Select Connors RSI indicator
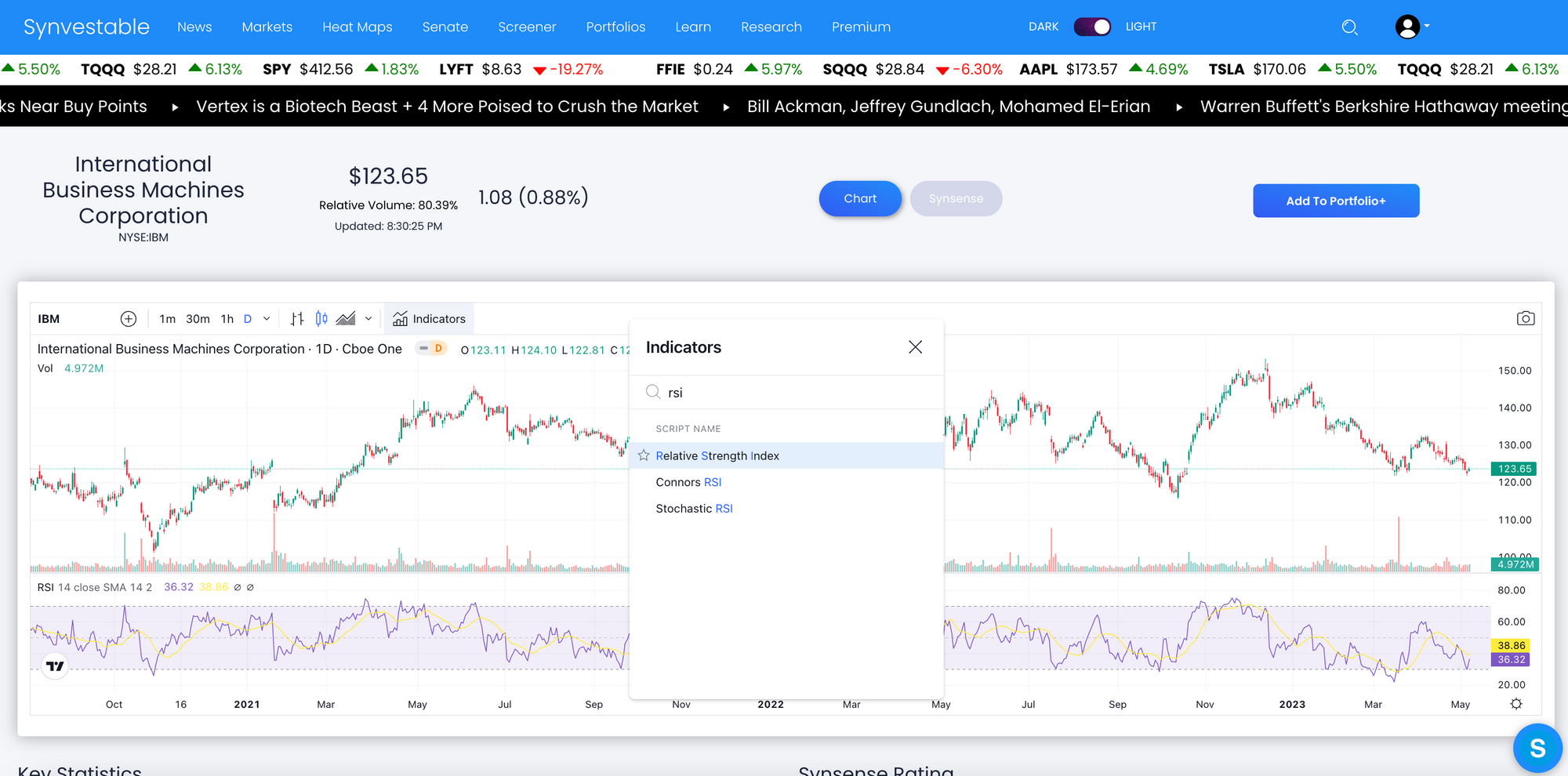This screenshot has height=776, width=1568. tap(787, 482)
